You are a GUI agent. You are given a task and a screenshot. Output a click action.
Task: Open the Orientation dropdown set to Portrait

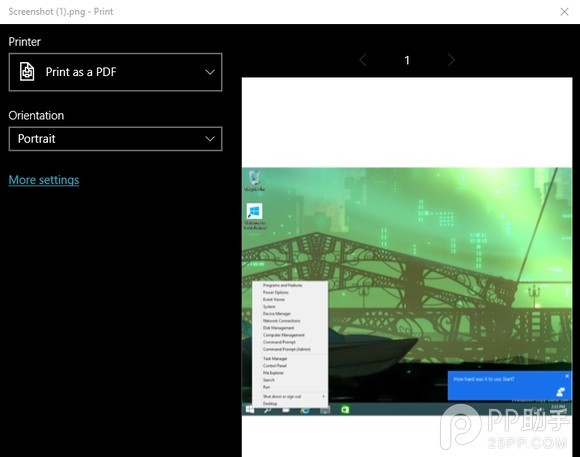(x=115, y=139)
